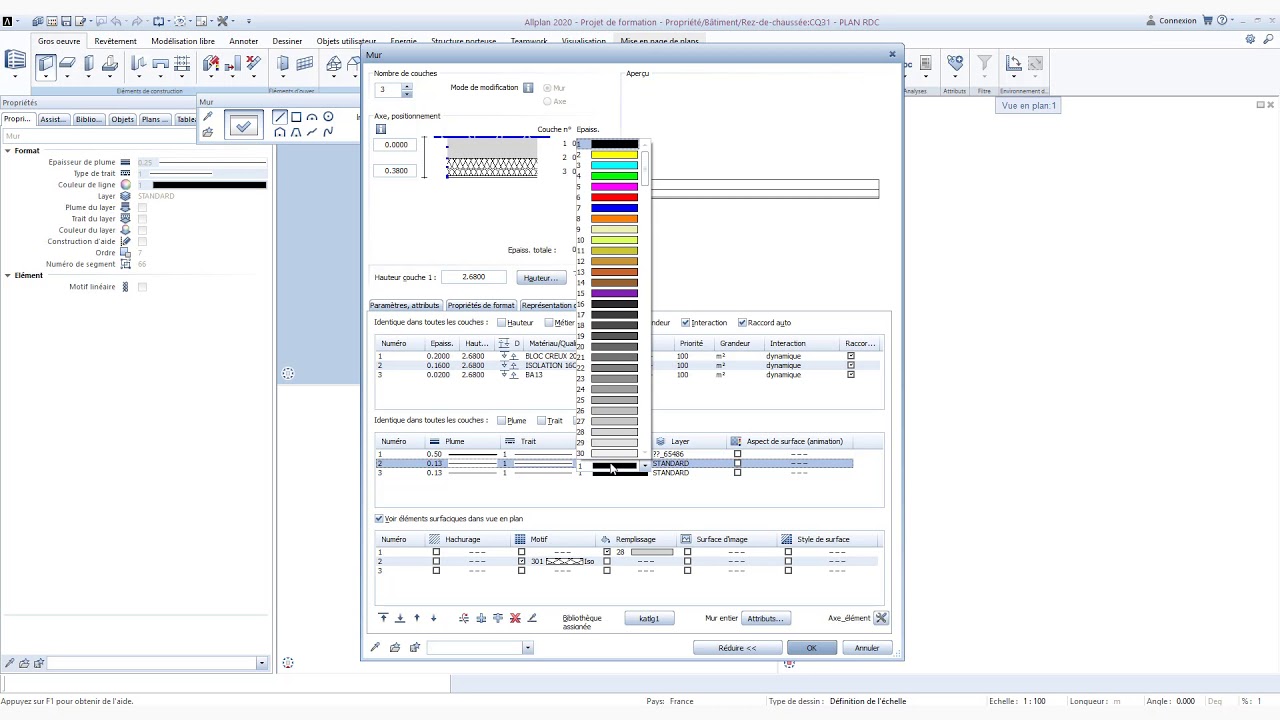Click the OK button in Mur dialog

coord(811,648)
